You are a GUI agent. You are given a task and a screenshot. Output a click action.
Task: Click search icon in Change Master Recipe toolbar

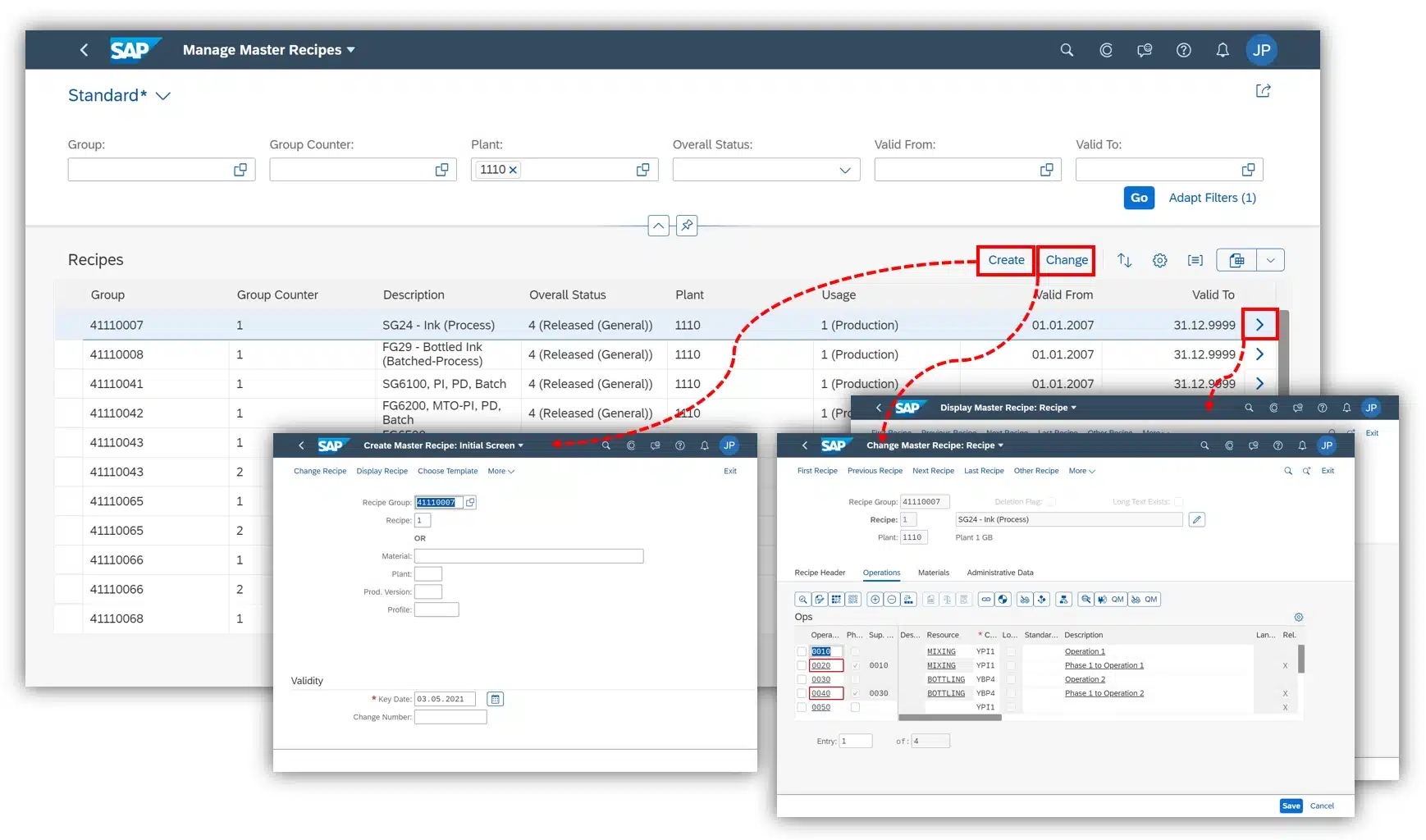(1288, 471)
